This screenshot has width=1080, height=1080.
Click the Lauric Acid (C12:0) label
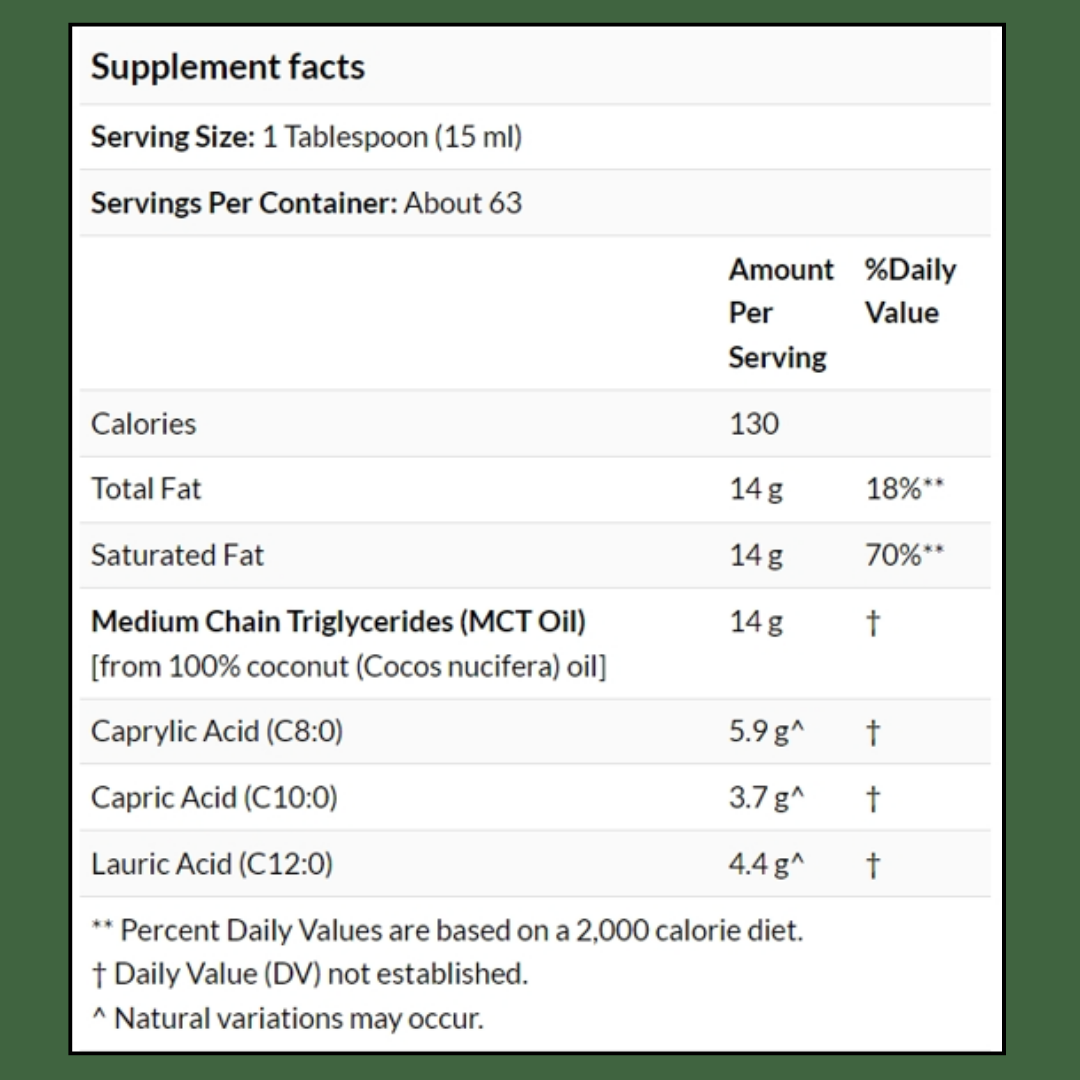pos(212,864)
